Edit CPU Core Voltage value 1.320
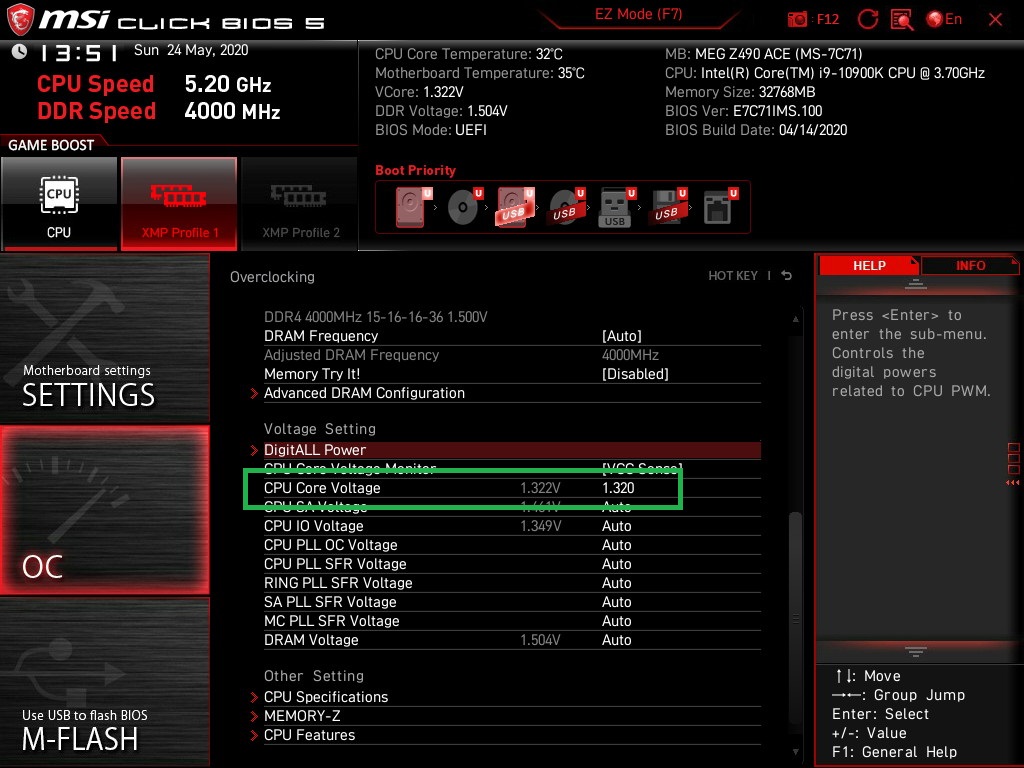1024x768 pixels. coord(618,488)
